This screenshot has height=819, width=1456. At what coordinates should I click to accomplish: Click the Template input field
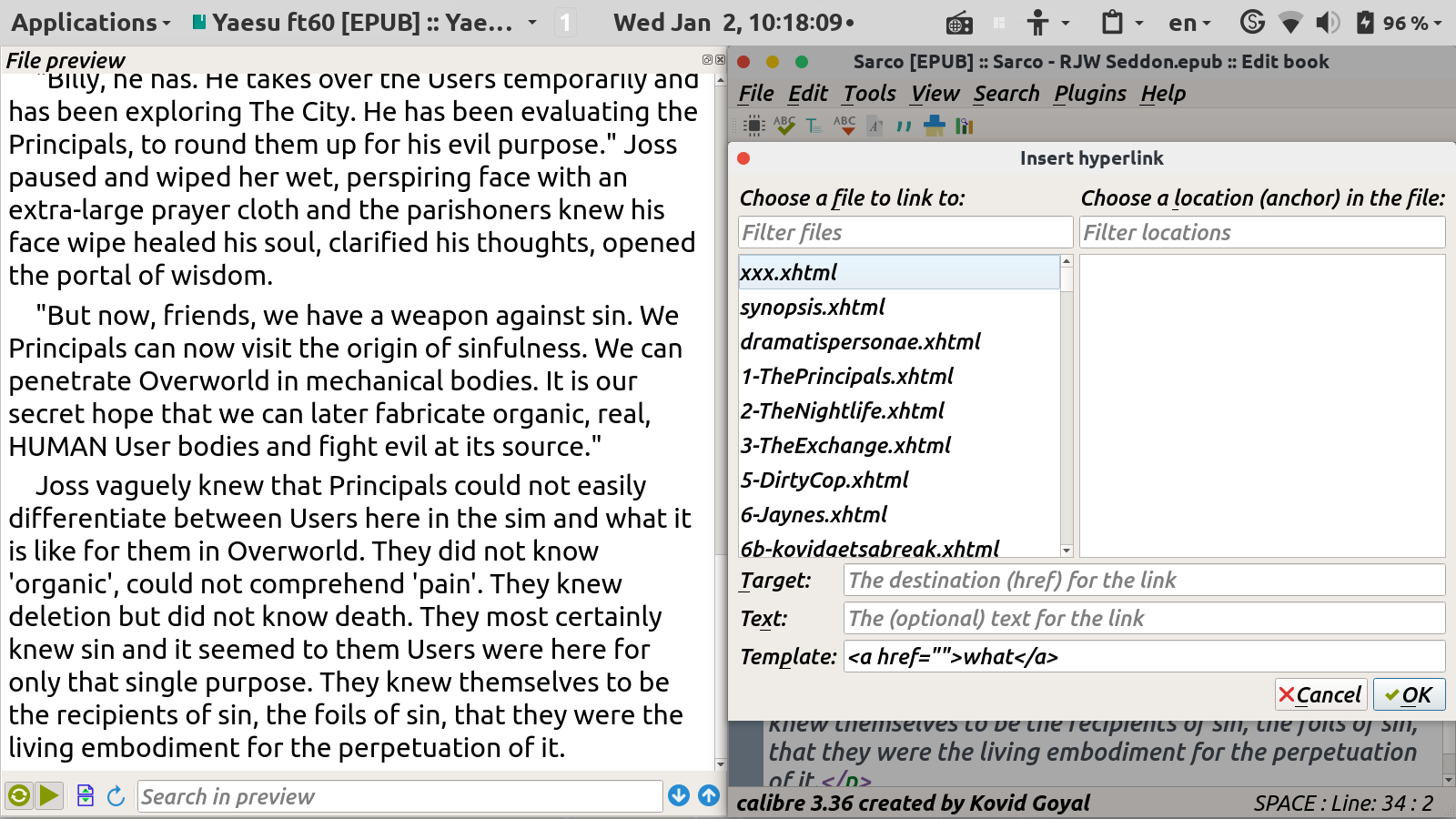point(1144,656)
